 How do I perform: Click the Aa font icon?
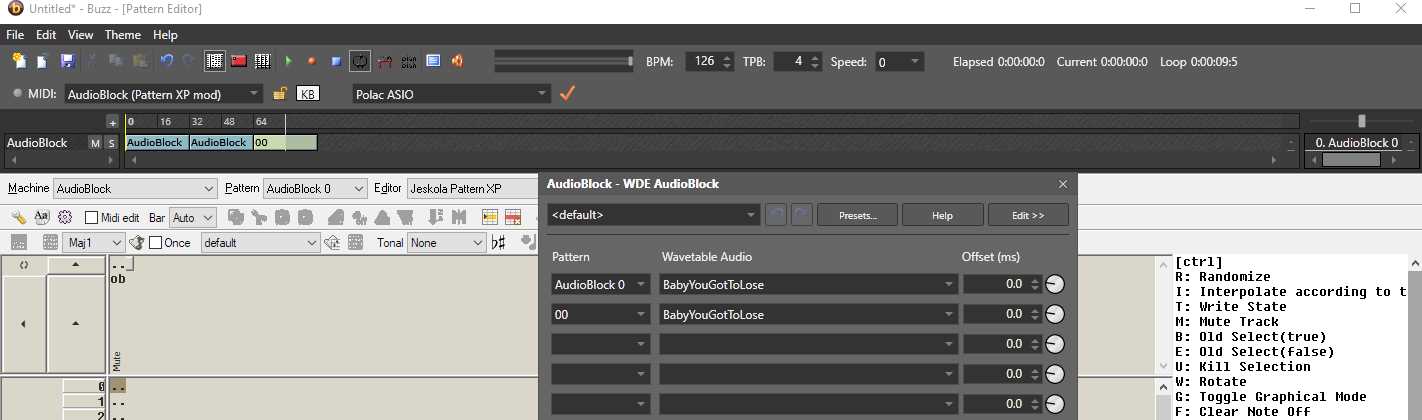coord(42,217)
